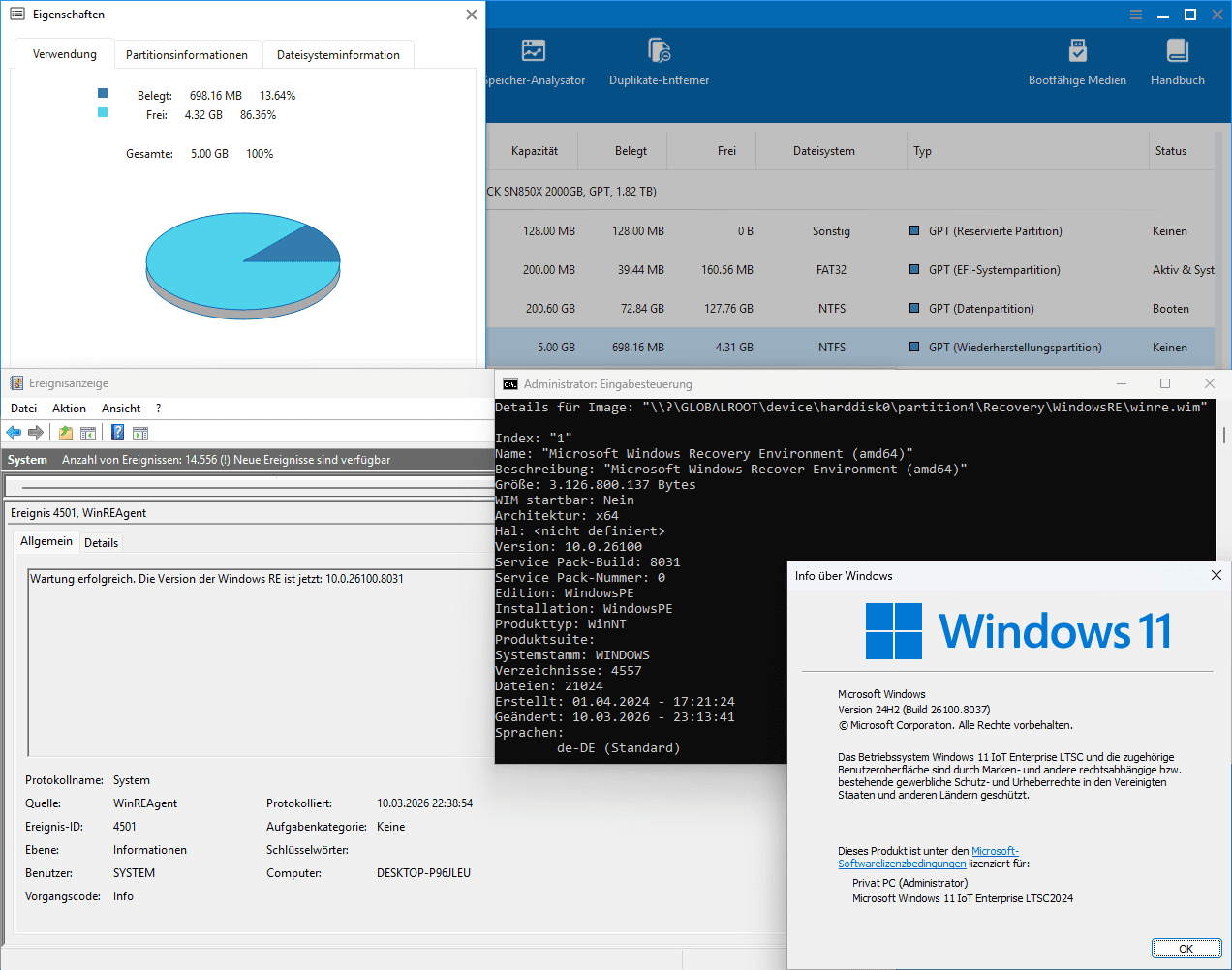The width and height of the screenshot is (1232, 970).
Task: Click the Eingabesteuerung cmd title icon
Action: [x=509, y=384]
